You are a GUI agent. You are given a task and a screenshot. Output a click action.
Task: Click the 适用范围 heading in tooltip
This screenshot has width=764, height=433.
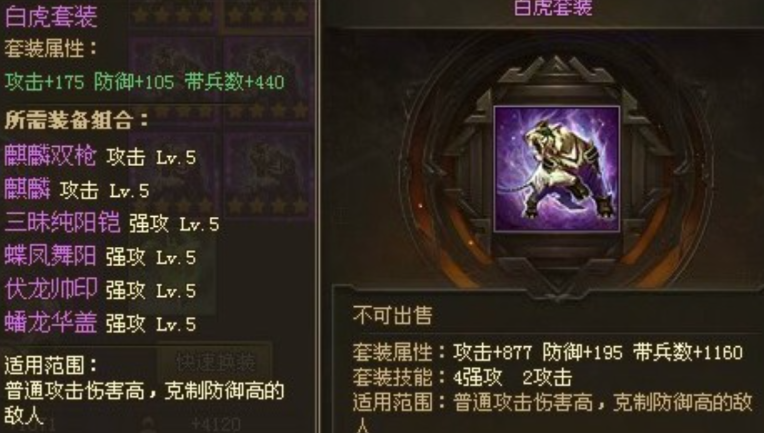[x=51, y=365]
